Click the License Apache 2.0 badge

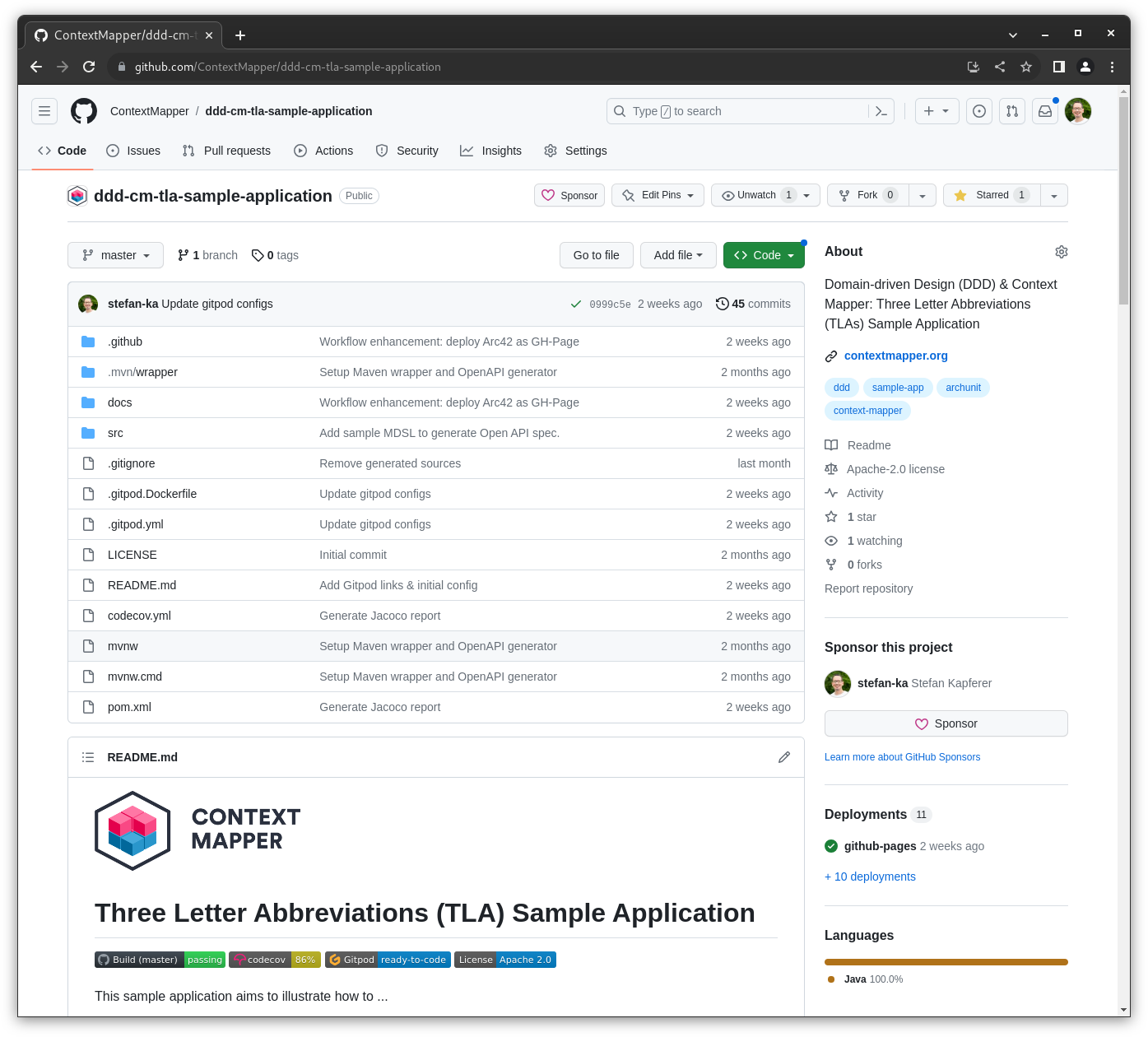(x=505, y=960)
